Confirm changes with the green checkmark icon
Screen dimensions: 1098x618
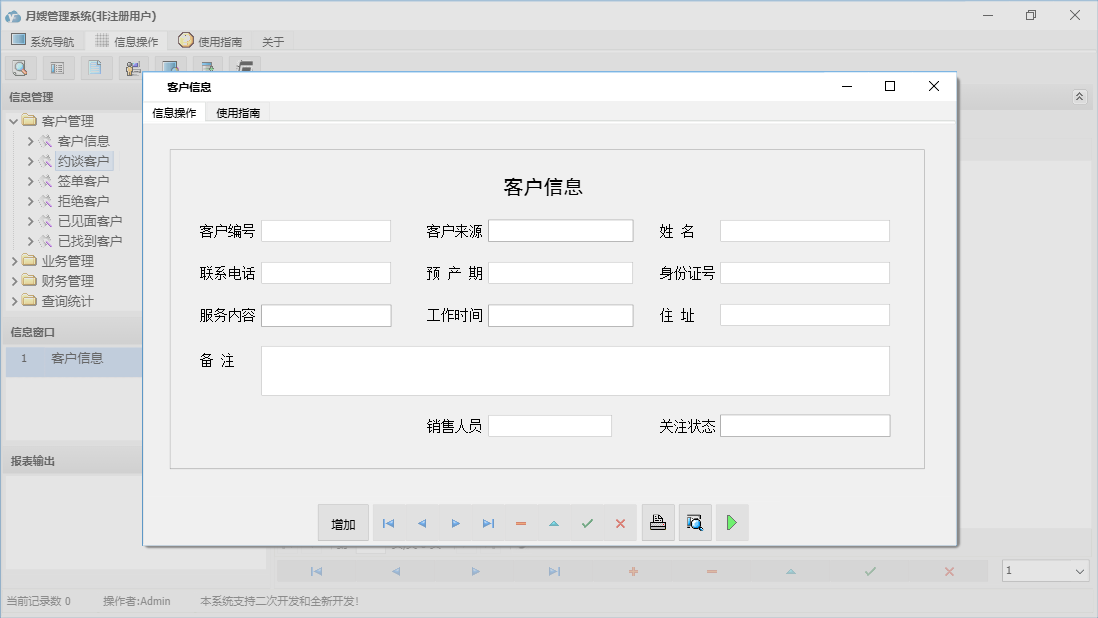(x=587, y=522)
